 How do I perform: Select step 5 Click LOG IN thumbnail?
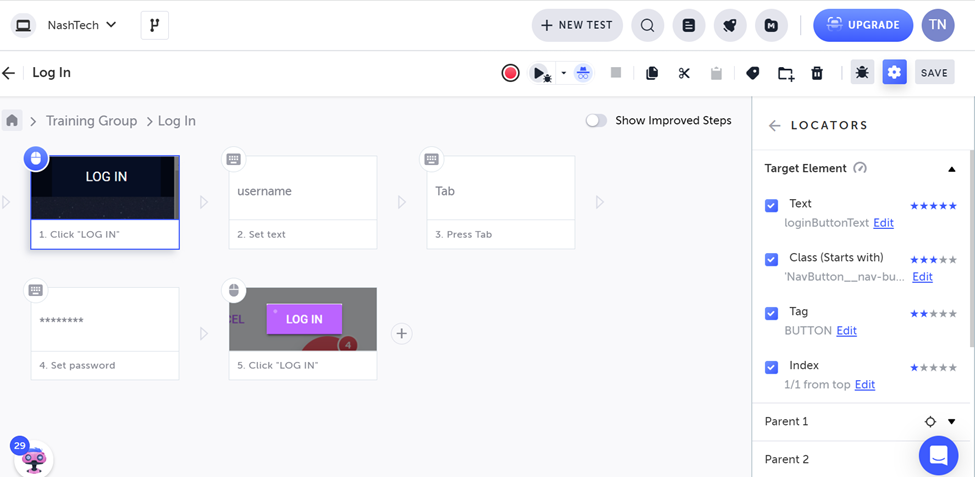[x=303, y=319]
